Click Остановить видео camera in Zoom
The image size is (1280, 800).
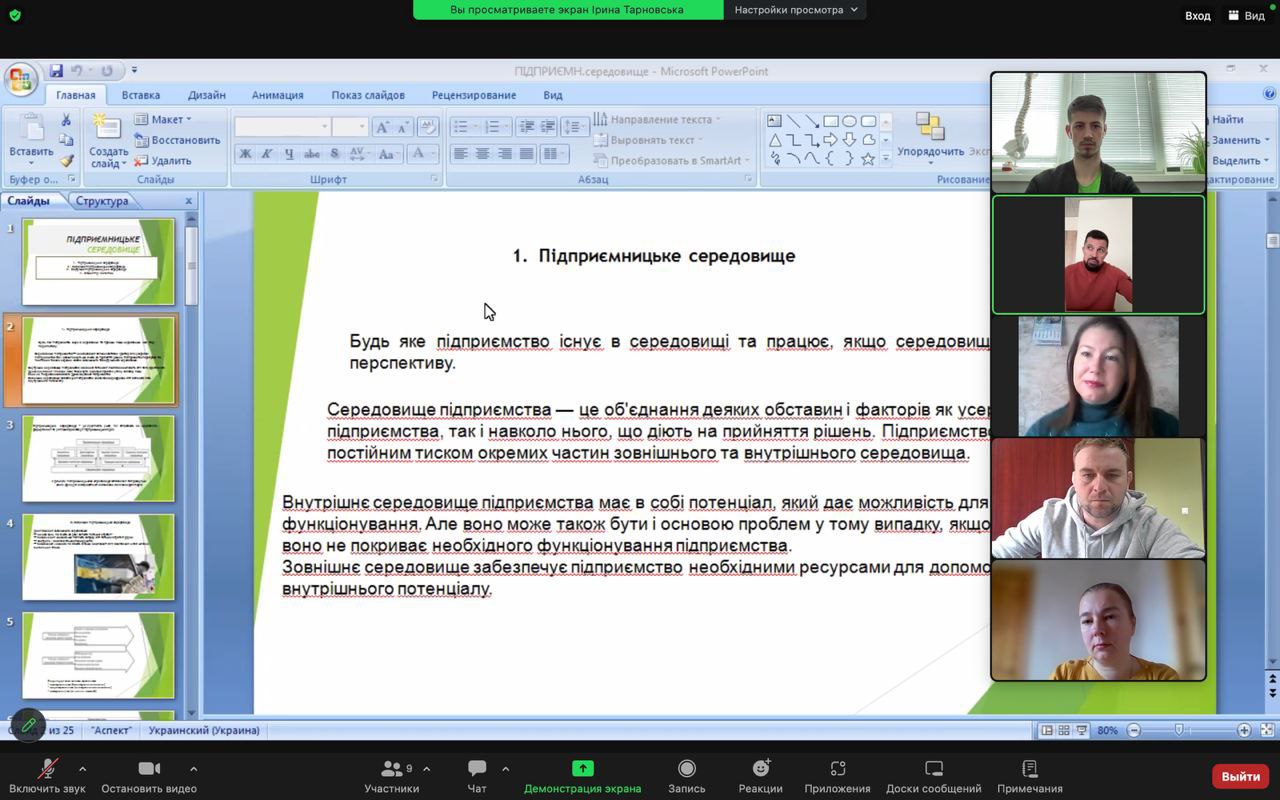pyautogui.click(x=149, y=776)
